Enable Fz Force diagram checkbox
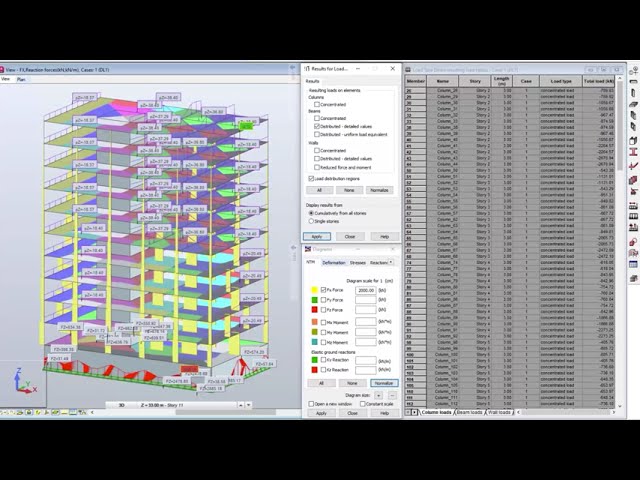640x480 pixels. coord(323,310)
